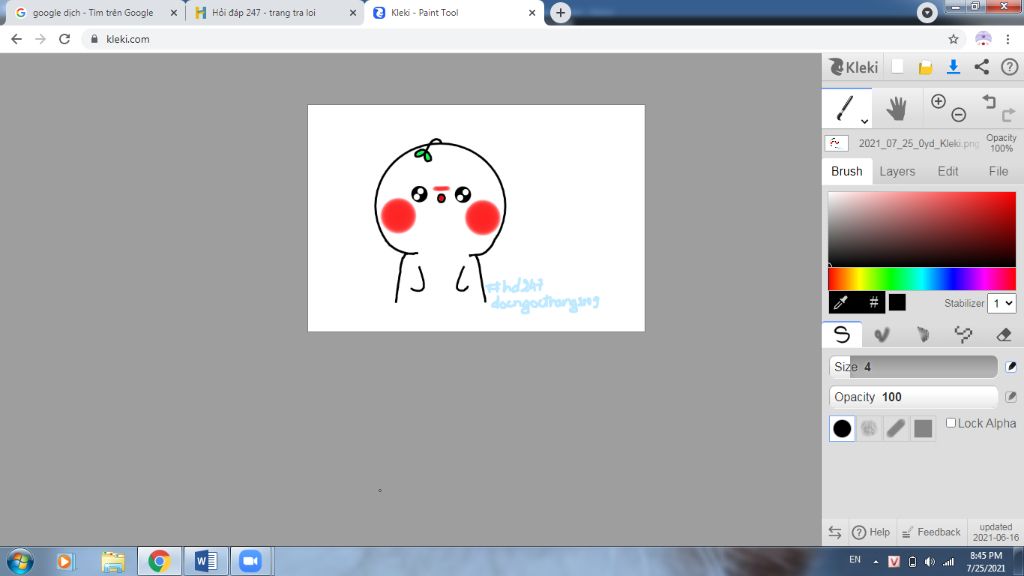Click the layer preview thumbnail
1024x576 pixels.
[x=836, y=143]
